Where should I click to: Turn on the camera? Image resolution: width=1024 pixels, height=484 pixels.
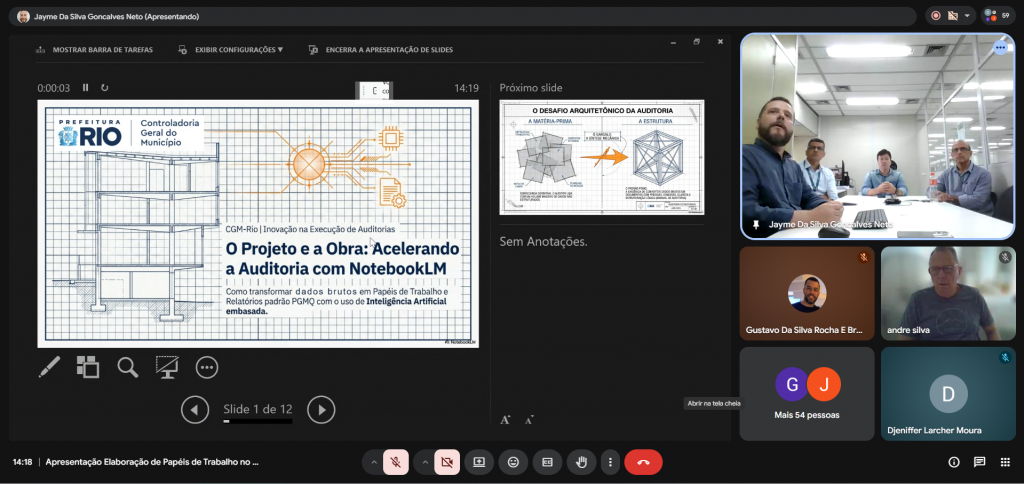click(447, 462)
